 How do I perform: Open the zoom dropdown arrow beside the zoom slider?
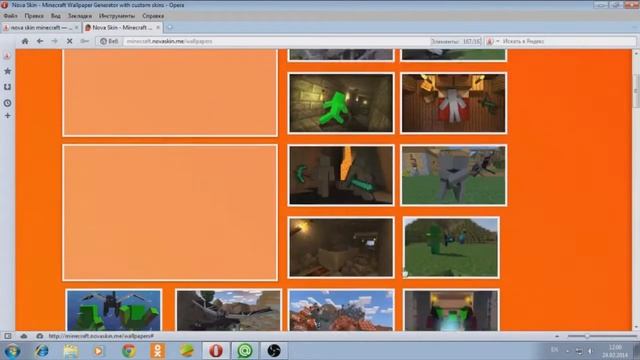point(557,336)
